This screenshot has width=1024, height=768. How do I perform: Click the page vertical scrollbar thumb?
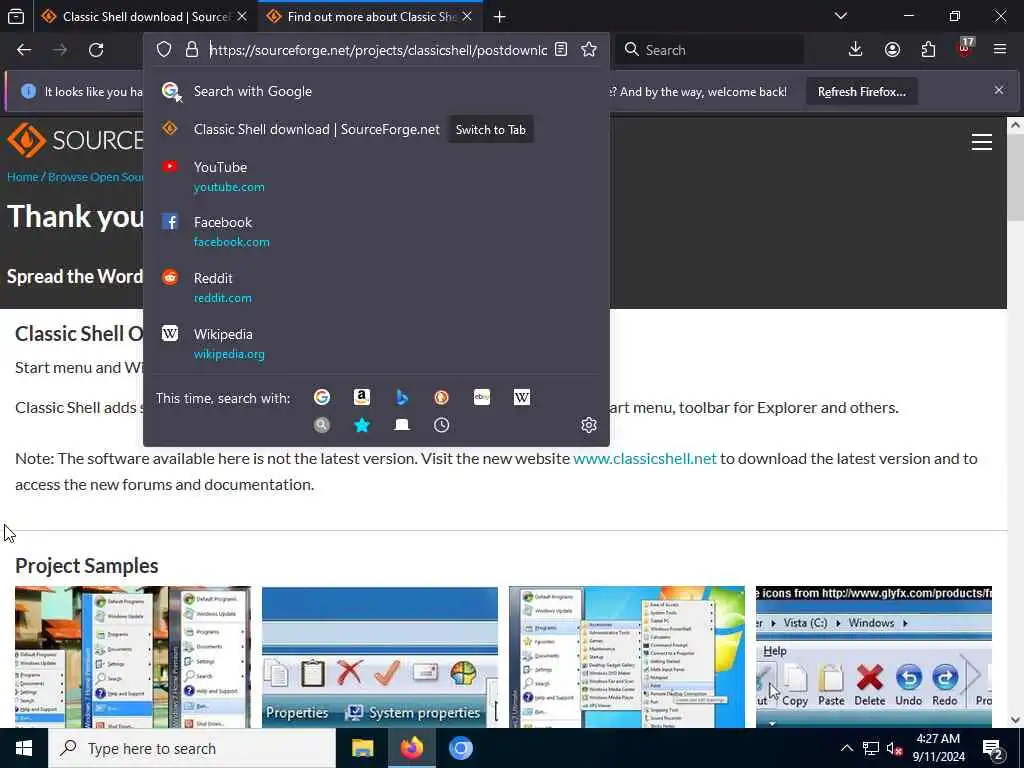point(1016,180)
